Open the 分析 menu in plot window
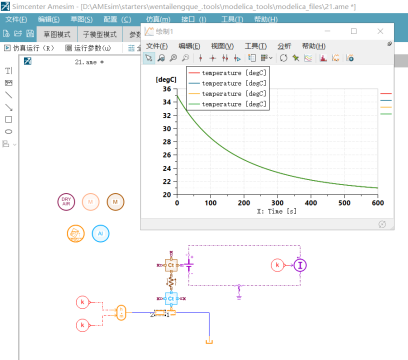Viewport: 408px width, 360px height. pos(284,46)
